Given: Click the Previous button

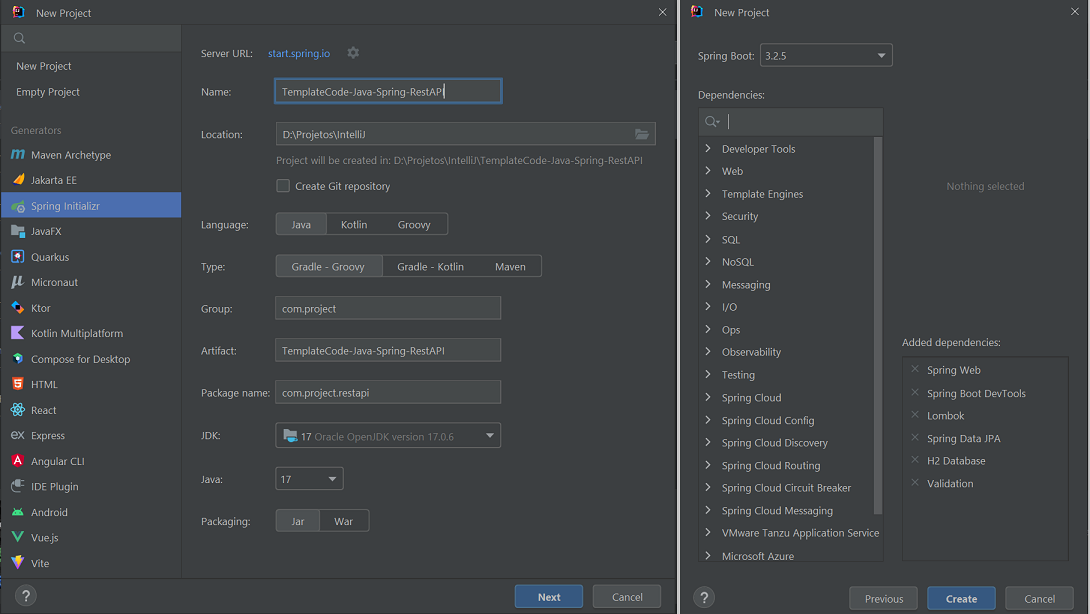Looking at the screenshot, I should pos(884,598).
